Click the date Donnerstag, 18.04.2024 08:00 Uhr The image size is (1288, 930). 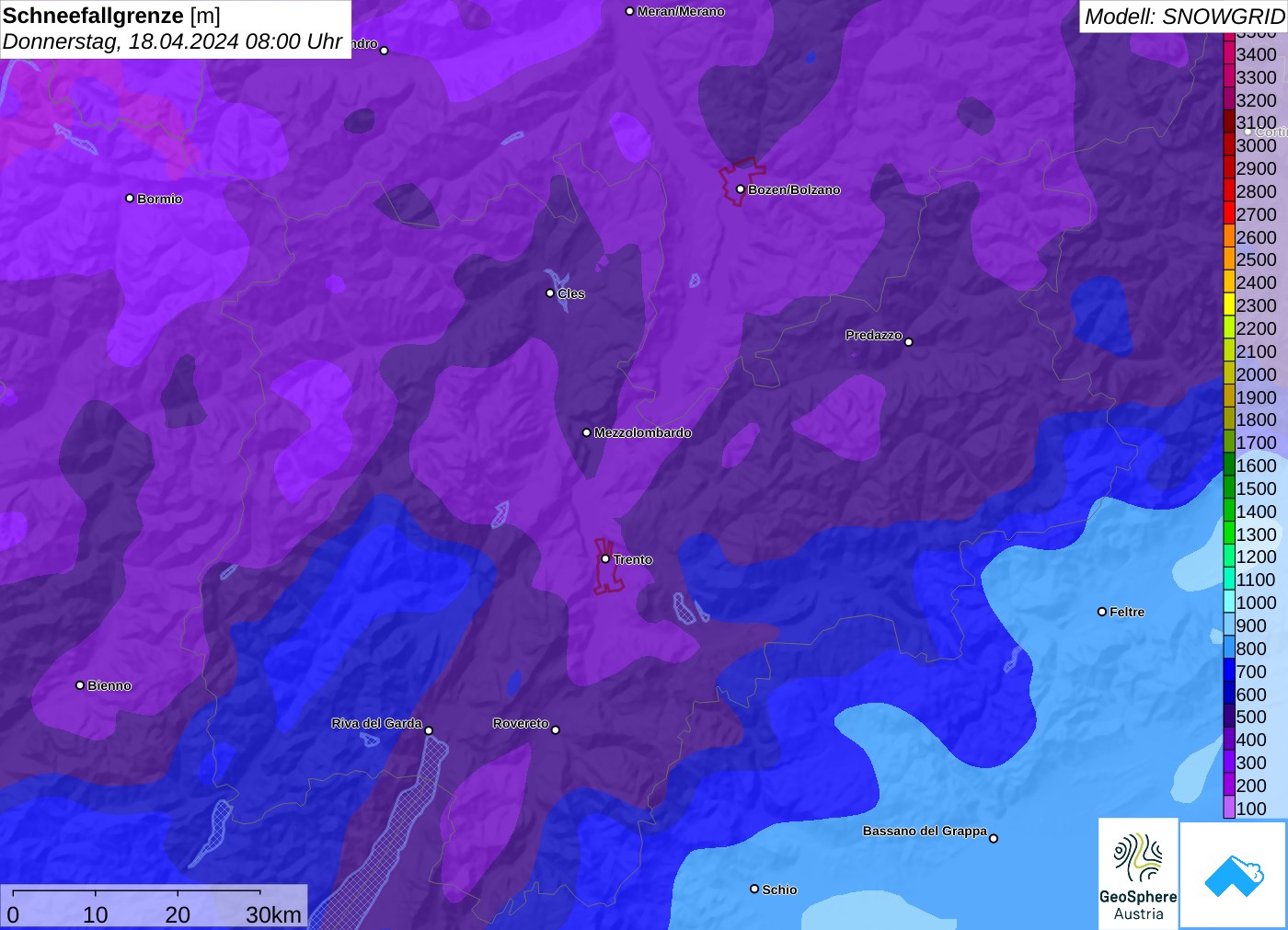coord(172,41)
